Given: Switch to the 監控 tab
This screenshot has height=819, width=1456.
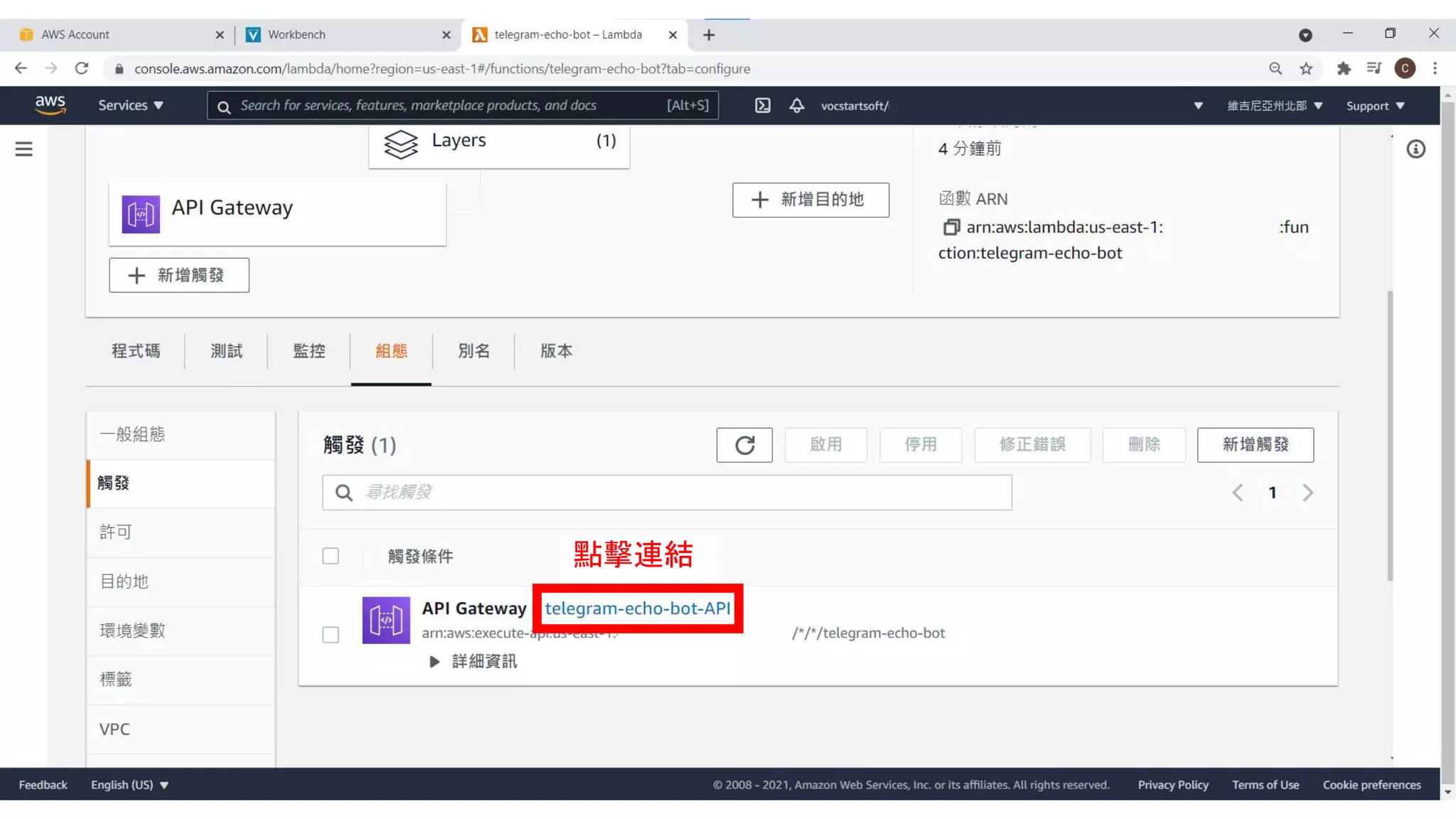Looking at the screenshot, I should [x=309, y=350].
